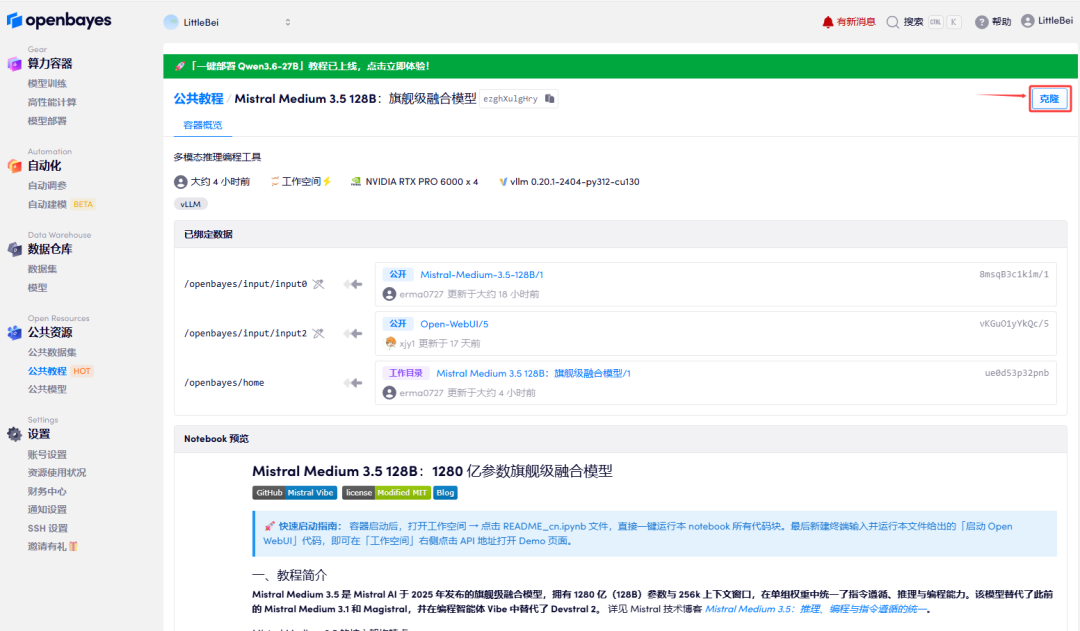Click the vllm 0.20.1-2404-py312-cu130 image label
The image size is (1080, 631).
pos(569,182)
